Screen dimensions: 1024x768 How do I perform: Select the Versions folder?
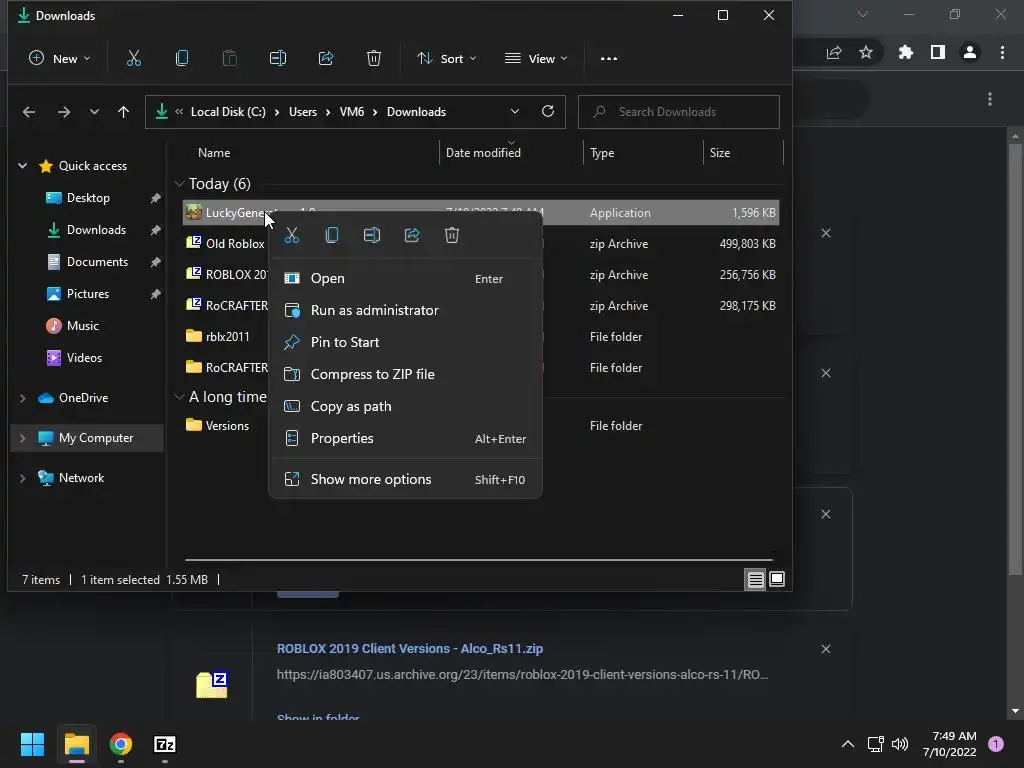(227, 426)
